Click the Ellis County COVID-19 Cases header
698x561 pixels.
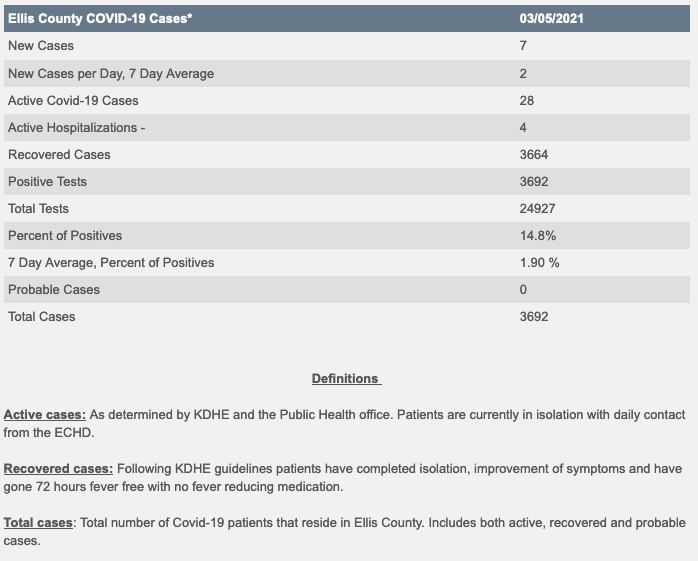tap(100, 19)
